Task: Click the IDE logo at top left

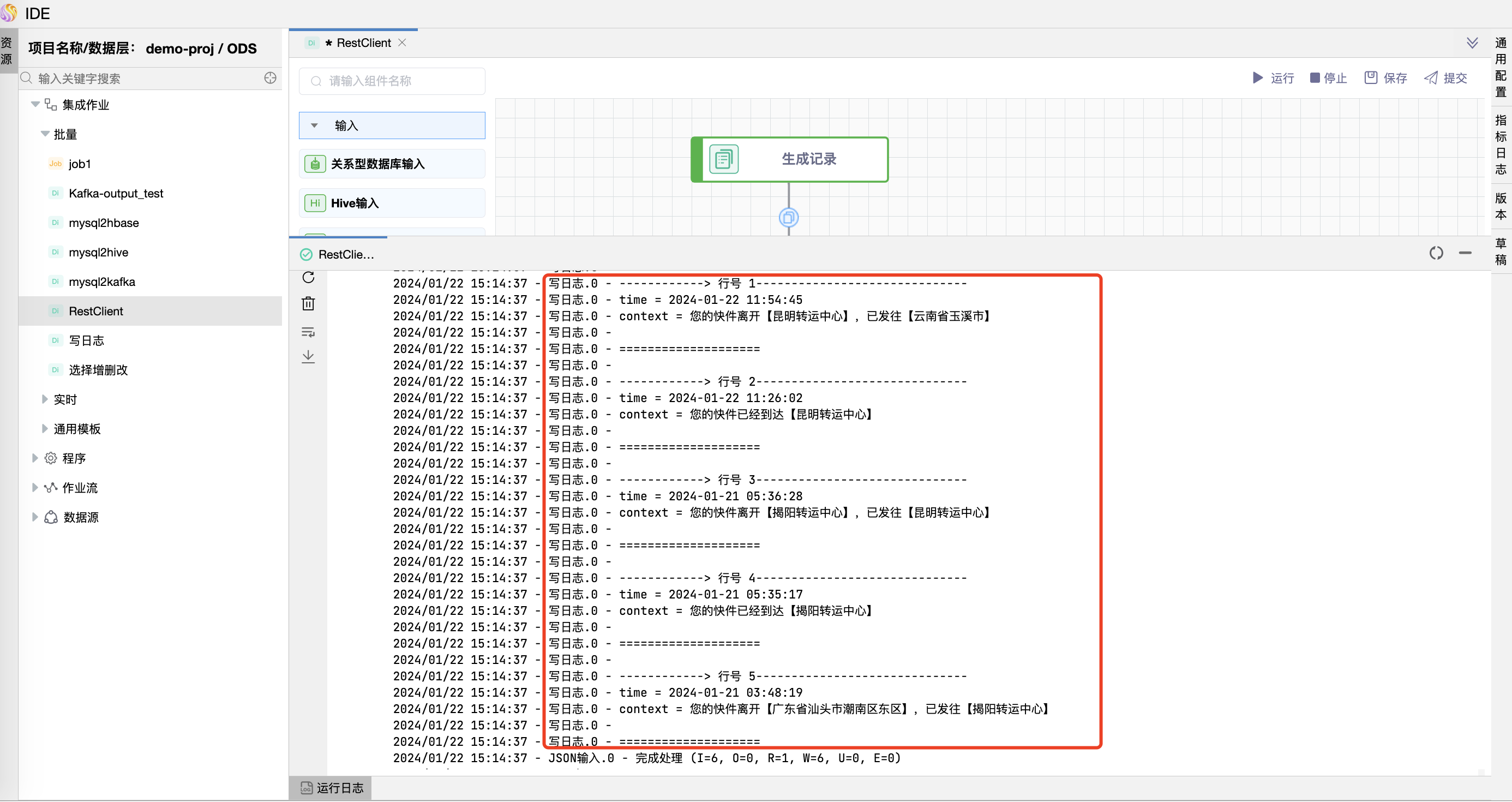Action: 9,13
